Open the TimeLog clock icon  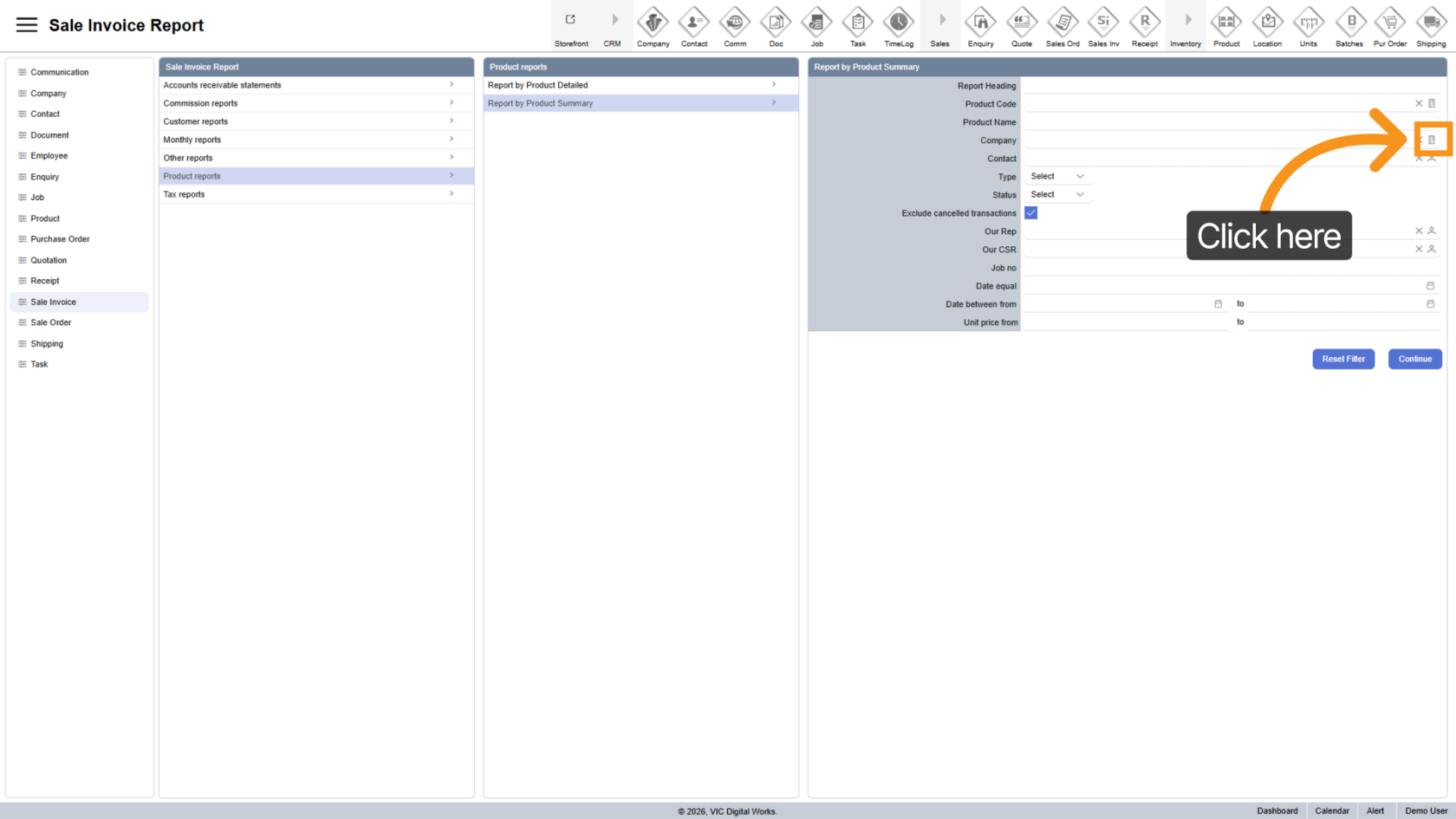[x=898, y=23]
